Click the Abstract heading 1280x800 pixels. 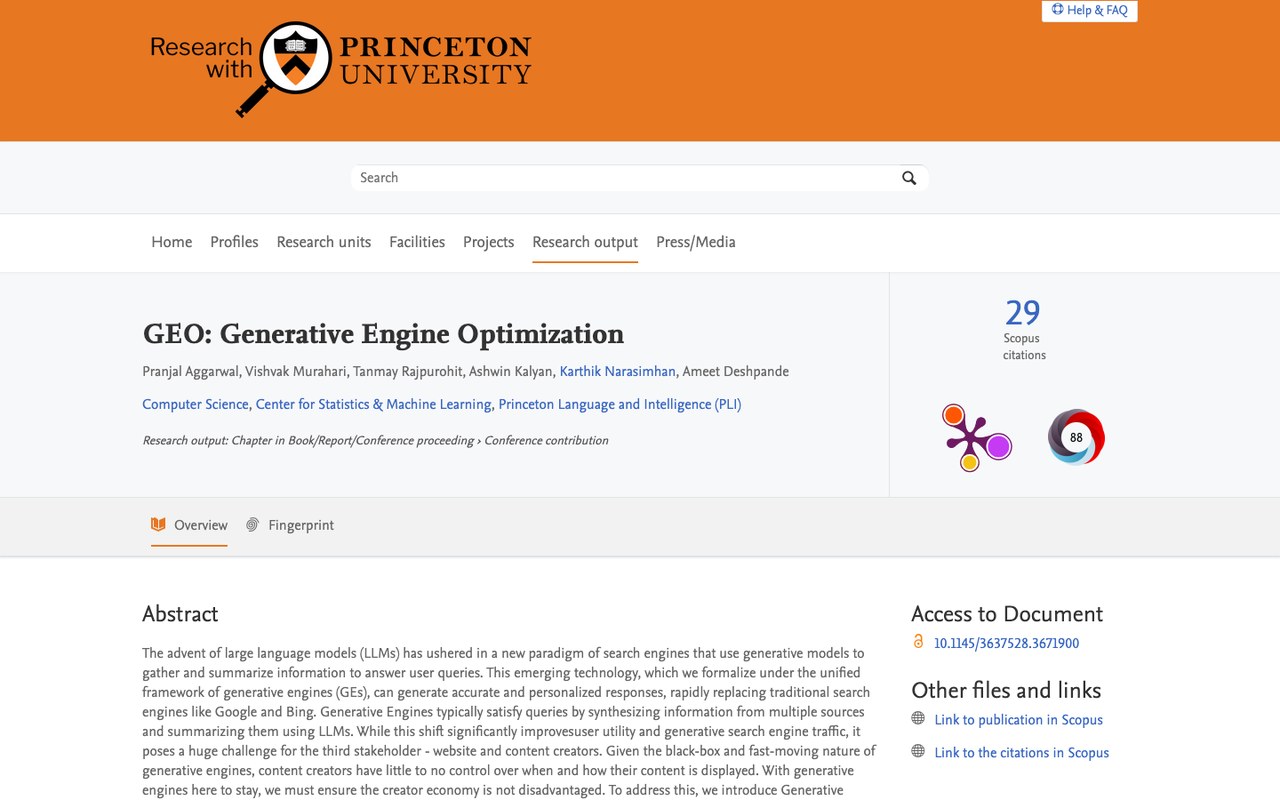(x=180, y=614)
